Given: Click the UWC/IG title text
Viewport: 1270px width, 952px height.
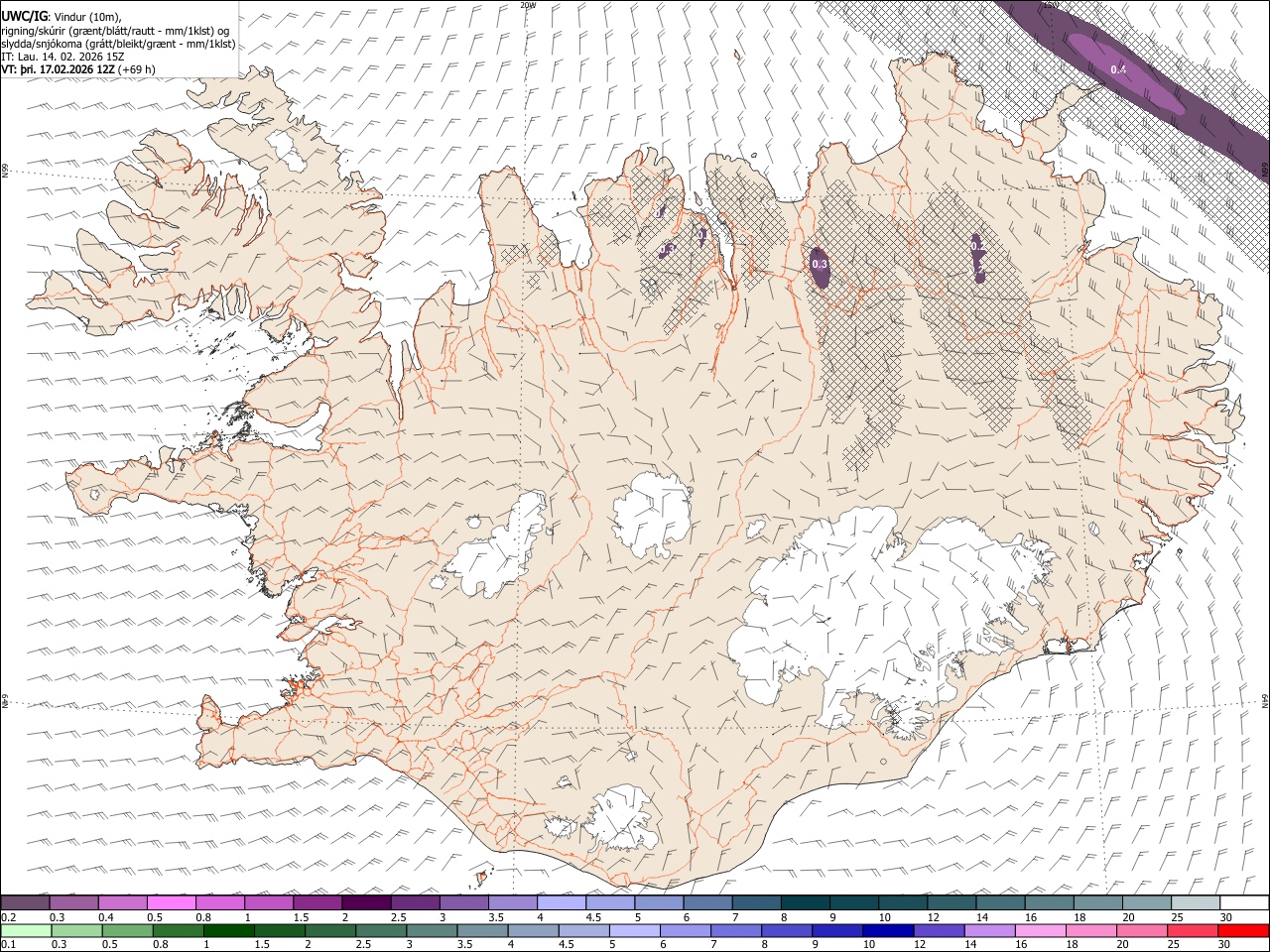Looking at the screenshot, I should pos(23,16).
